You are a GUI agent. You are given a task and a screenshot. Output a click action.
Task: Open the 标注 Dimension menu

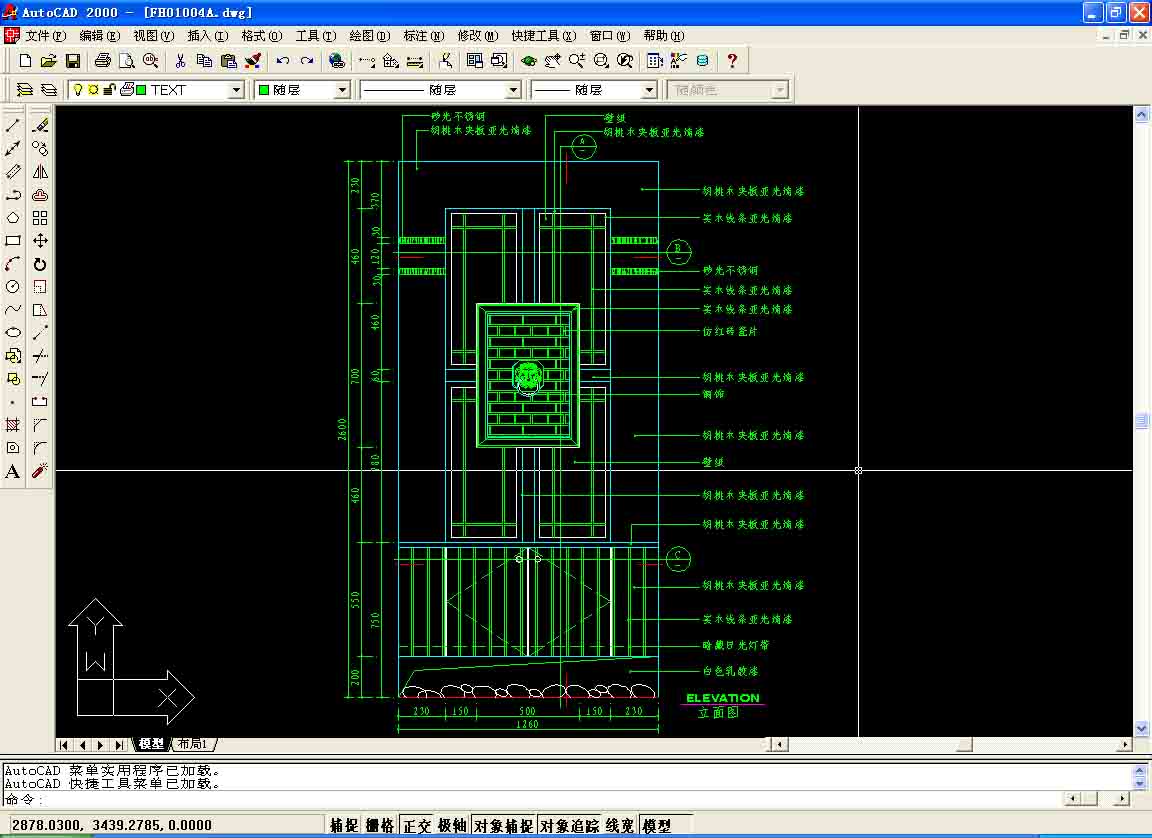coord(424,35)
